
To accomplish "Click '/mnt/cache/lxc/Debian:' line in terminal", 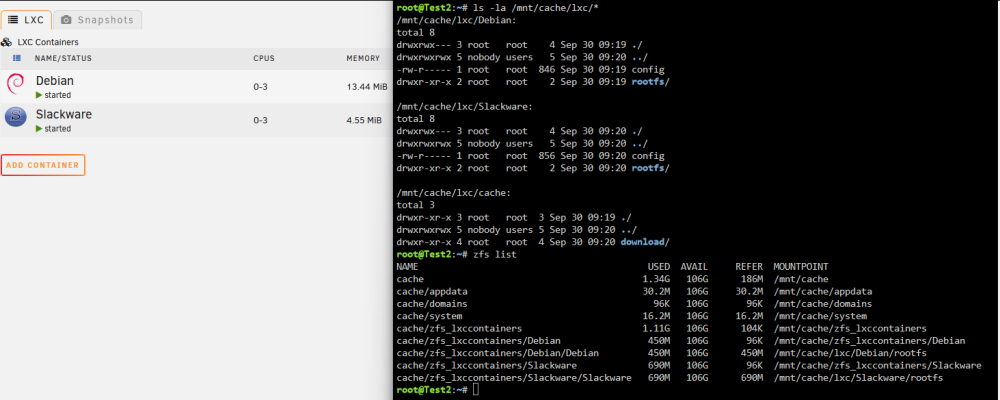I will [x=455, y=20].
